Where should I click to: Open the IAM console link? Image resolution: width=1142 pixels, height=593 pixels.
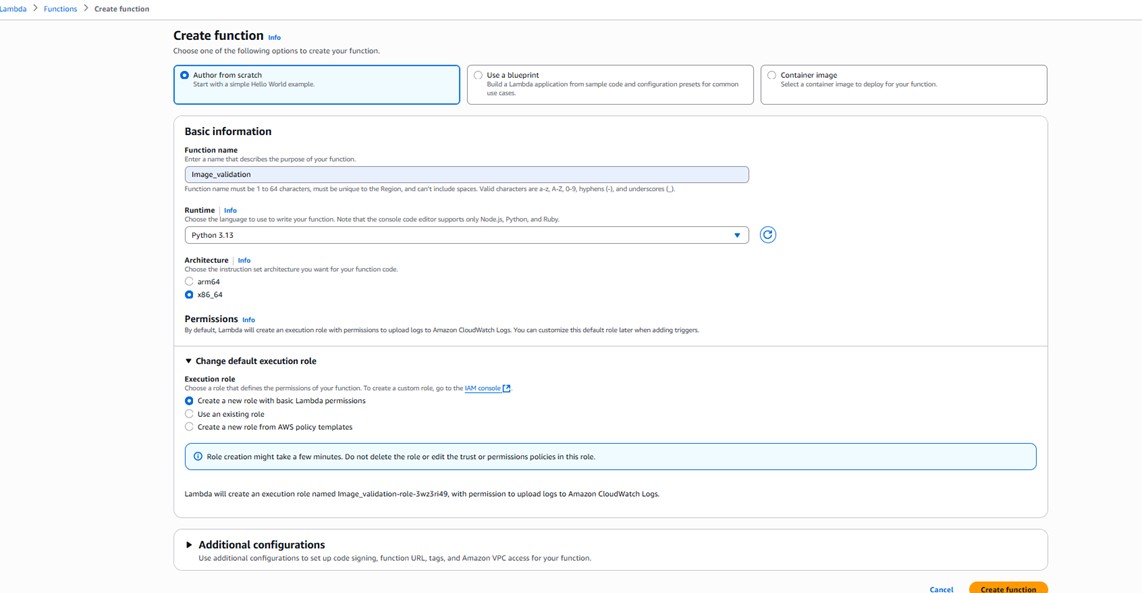tap(482, 389)
